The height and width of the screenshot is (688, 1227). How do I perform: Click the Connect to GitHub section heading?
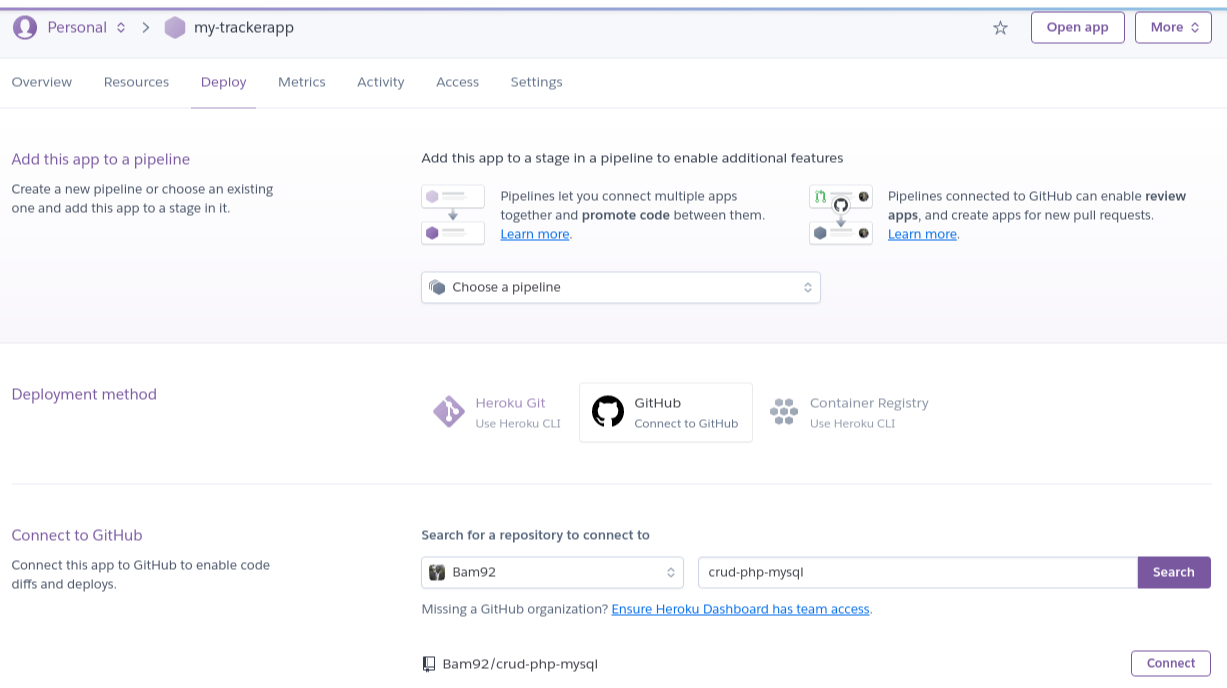click(77, 535)
